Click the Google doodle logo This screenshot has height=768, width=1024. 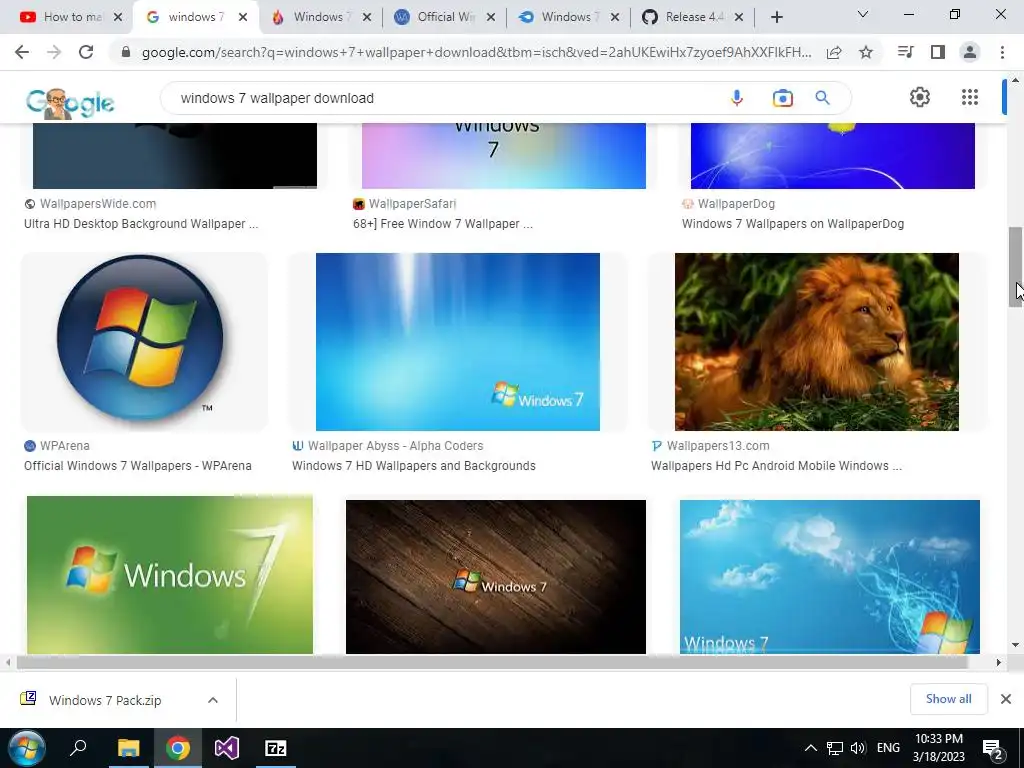70,103
